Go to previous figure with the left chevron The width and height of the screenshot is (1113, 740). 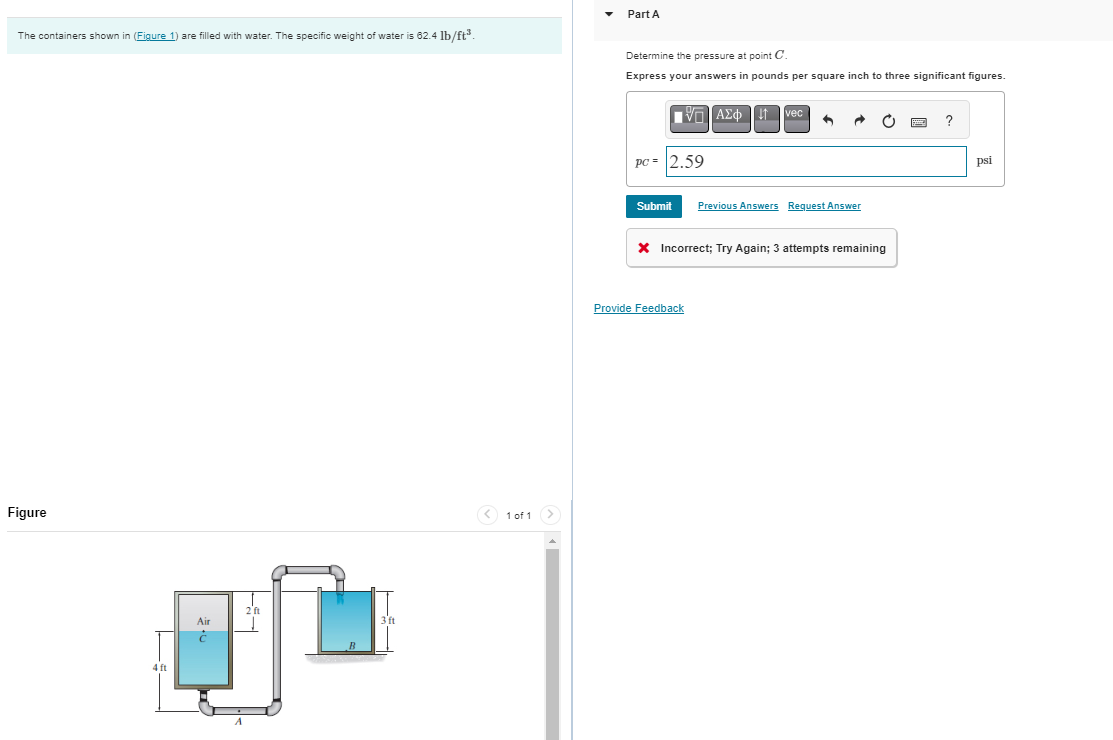pos(487,514)
